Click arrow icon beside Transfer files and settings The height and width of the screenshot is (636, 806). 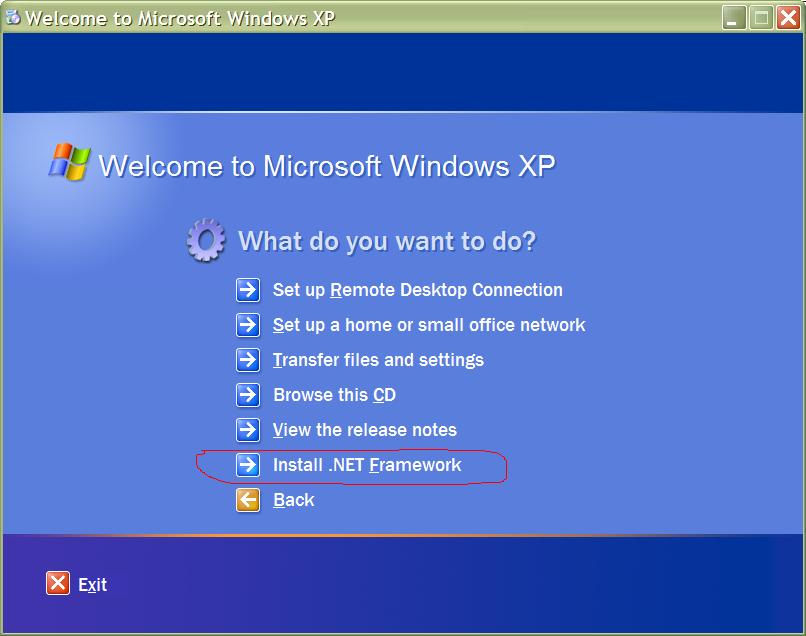click(x=248, y=360)
